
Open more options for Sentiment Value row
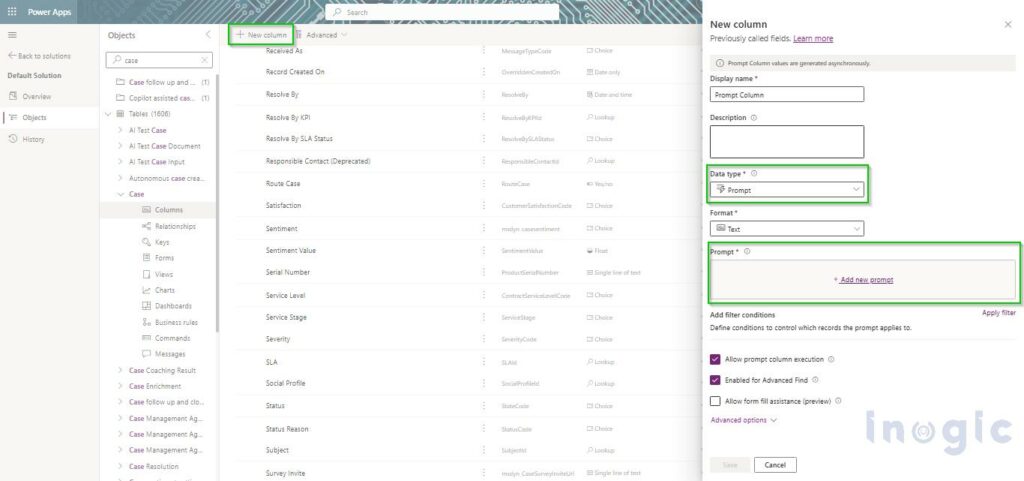pos(483,251)
